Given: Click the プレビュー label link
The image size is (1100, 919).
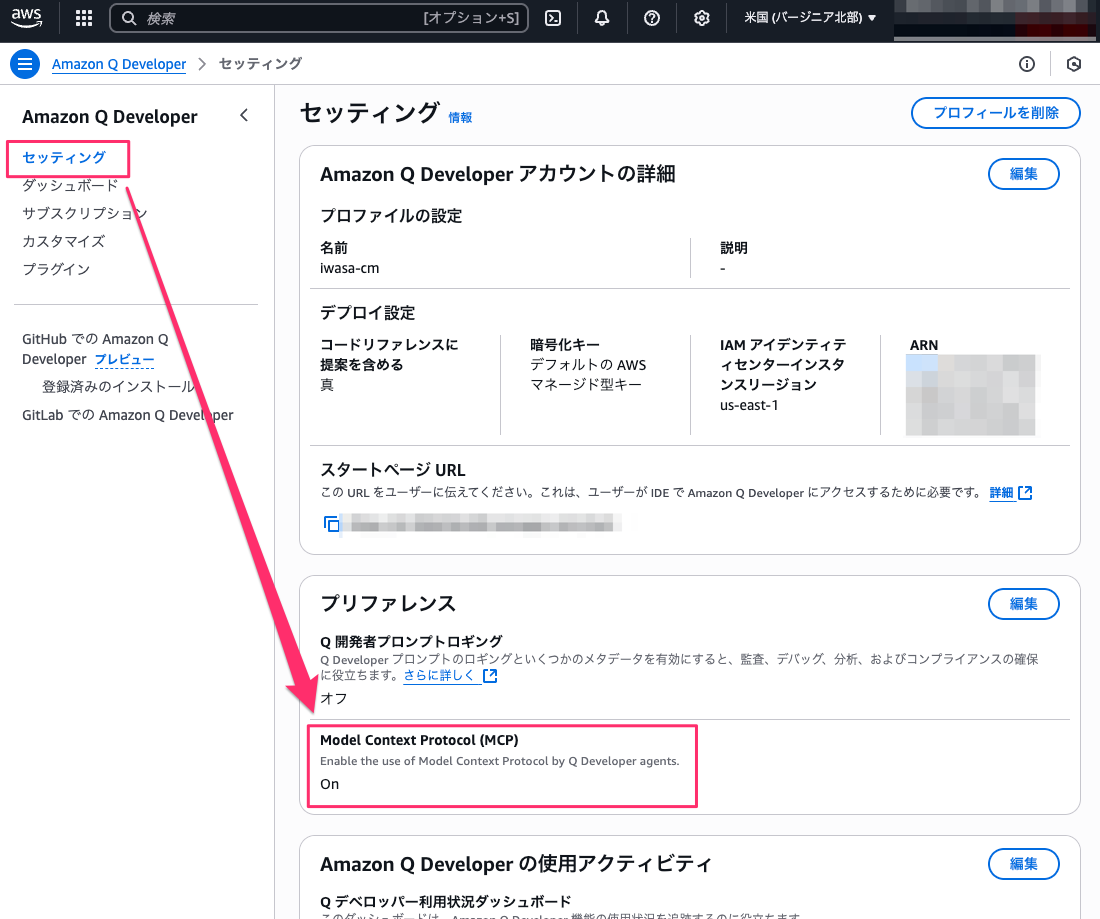Looking at the screenshot, I should tap(124, 360).
